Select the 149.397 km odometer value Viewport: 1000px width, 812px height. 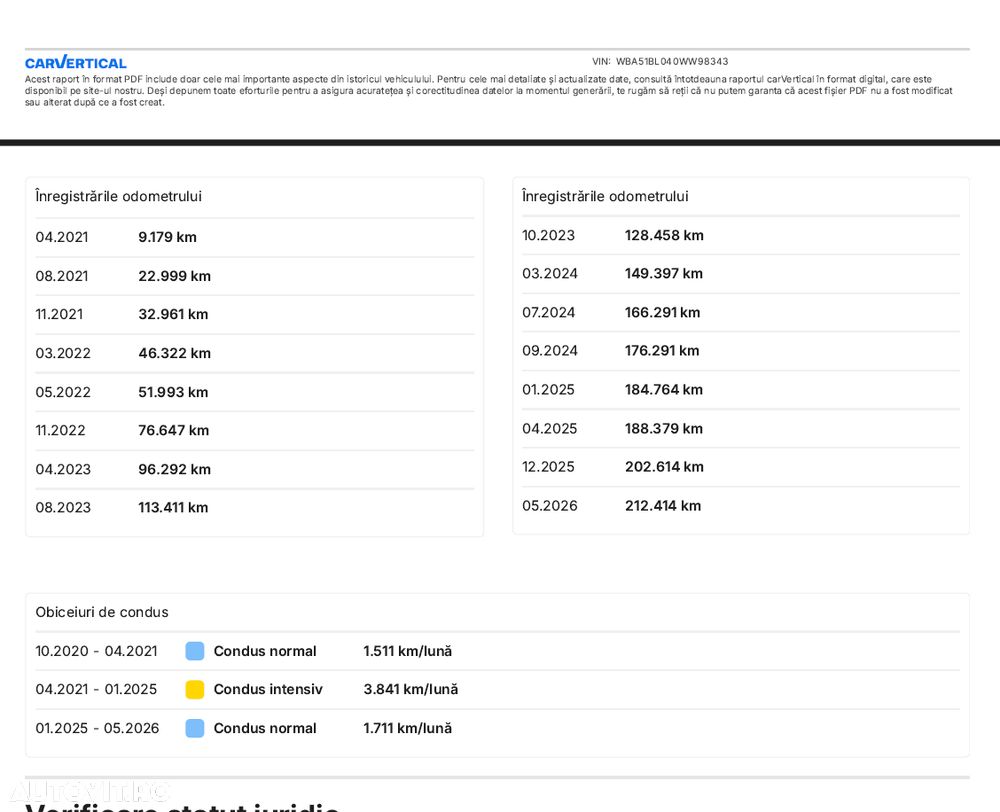click(663, 274)
